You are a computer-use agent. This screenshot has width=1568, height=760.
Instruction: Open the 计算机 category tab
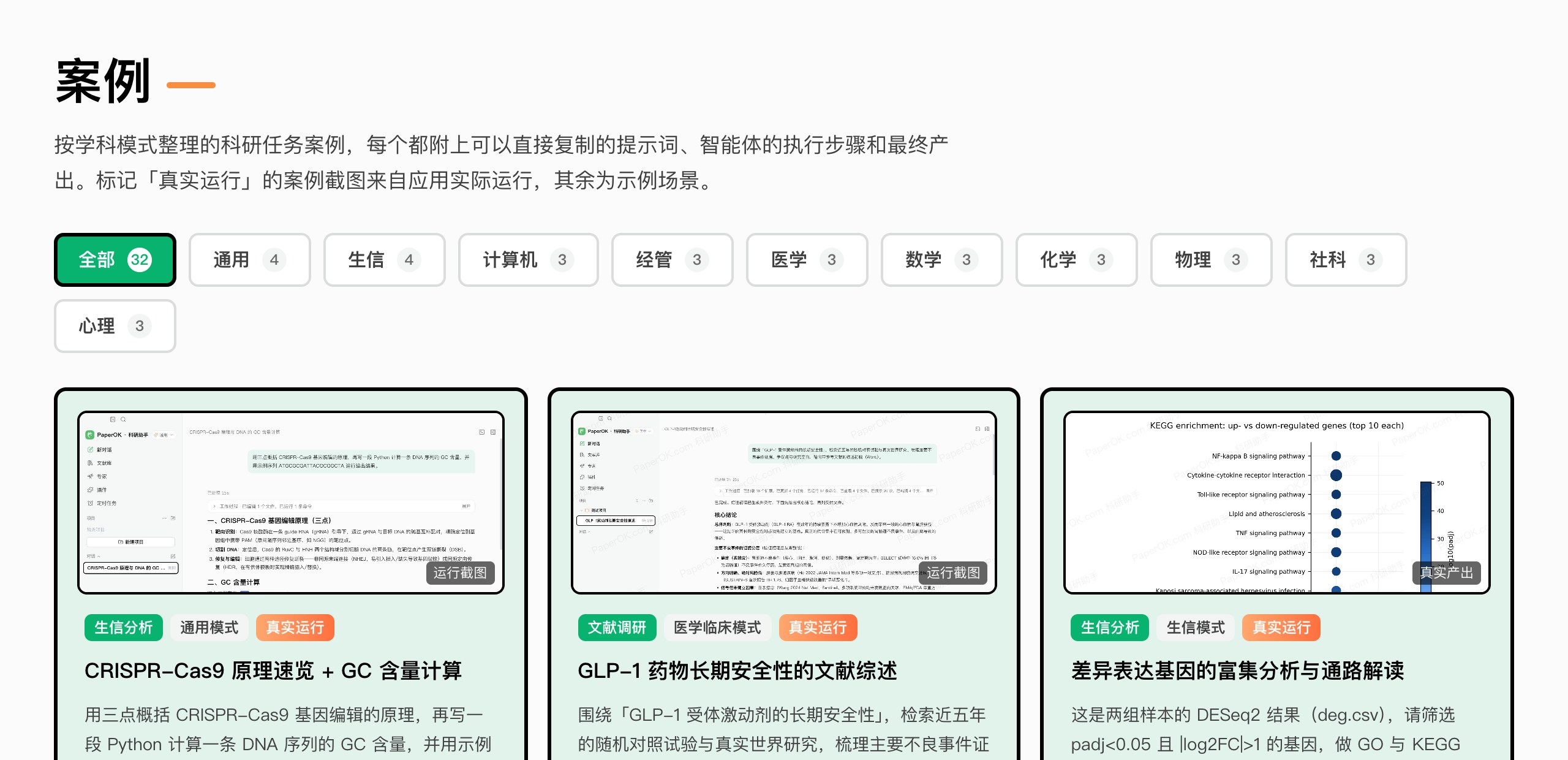click(x=528, y=260)
